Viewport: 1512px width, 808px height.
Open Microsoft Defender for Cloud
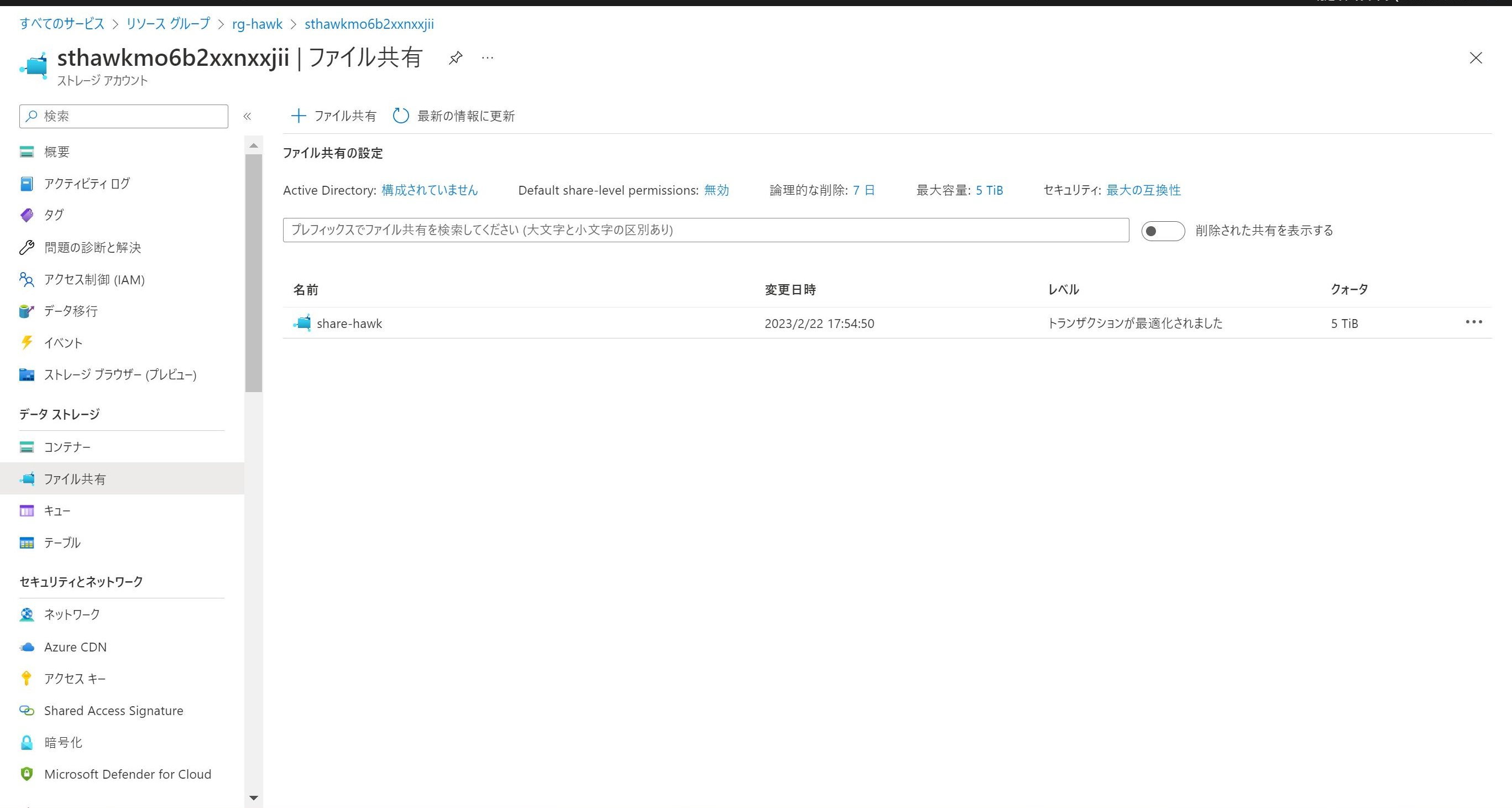[127, 774]
